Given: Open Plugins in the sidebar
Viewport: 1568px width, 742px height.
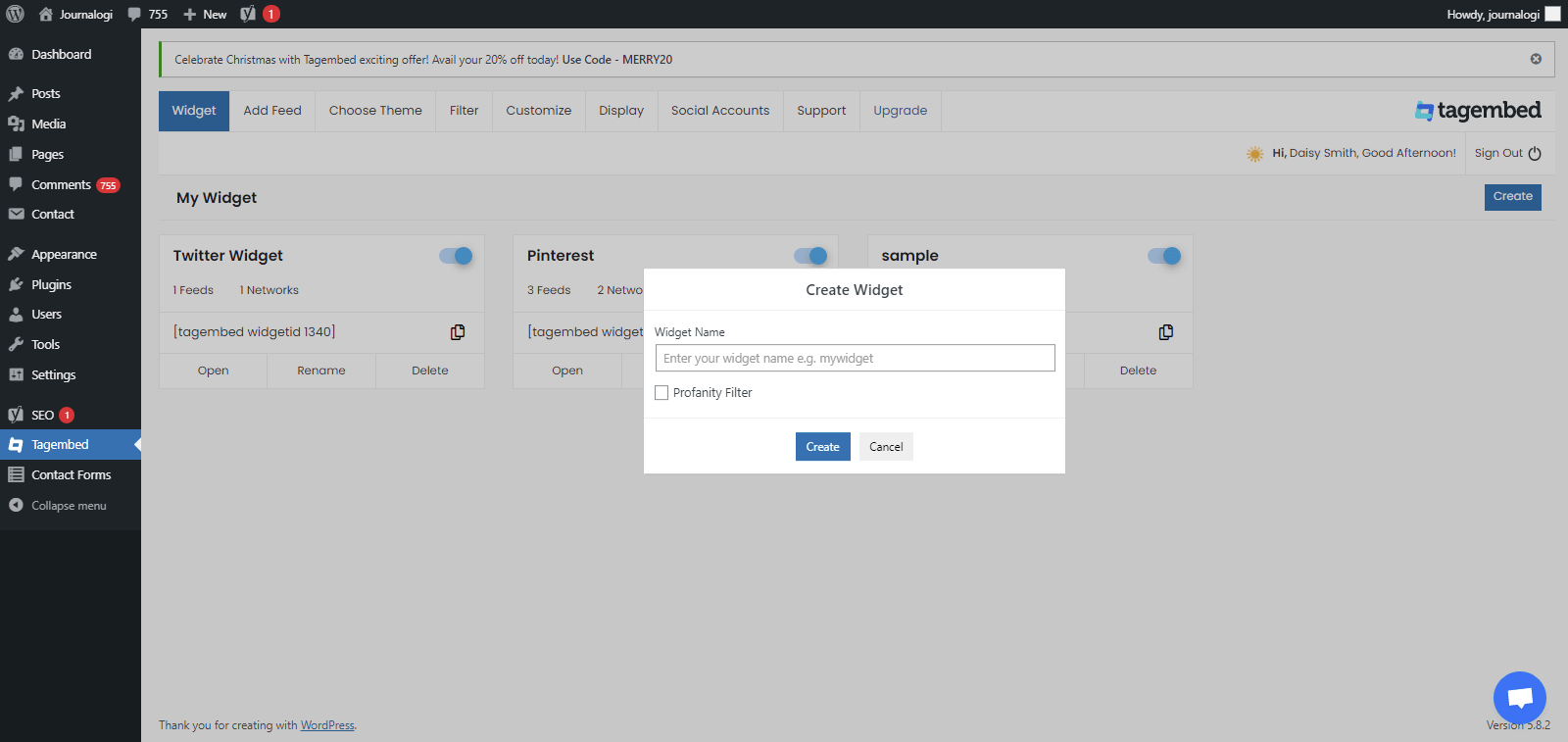Looking at the screenshot, I should click(x=71, y=284).
